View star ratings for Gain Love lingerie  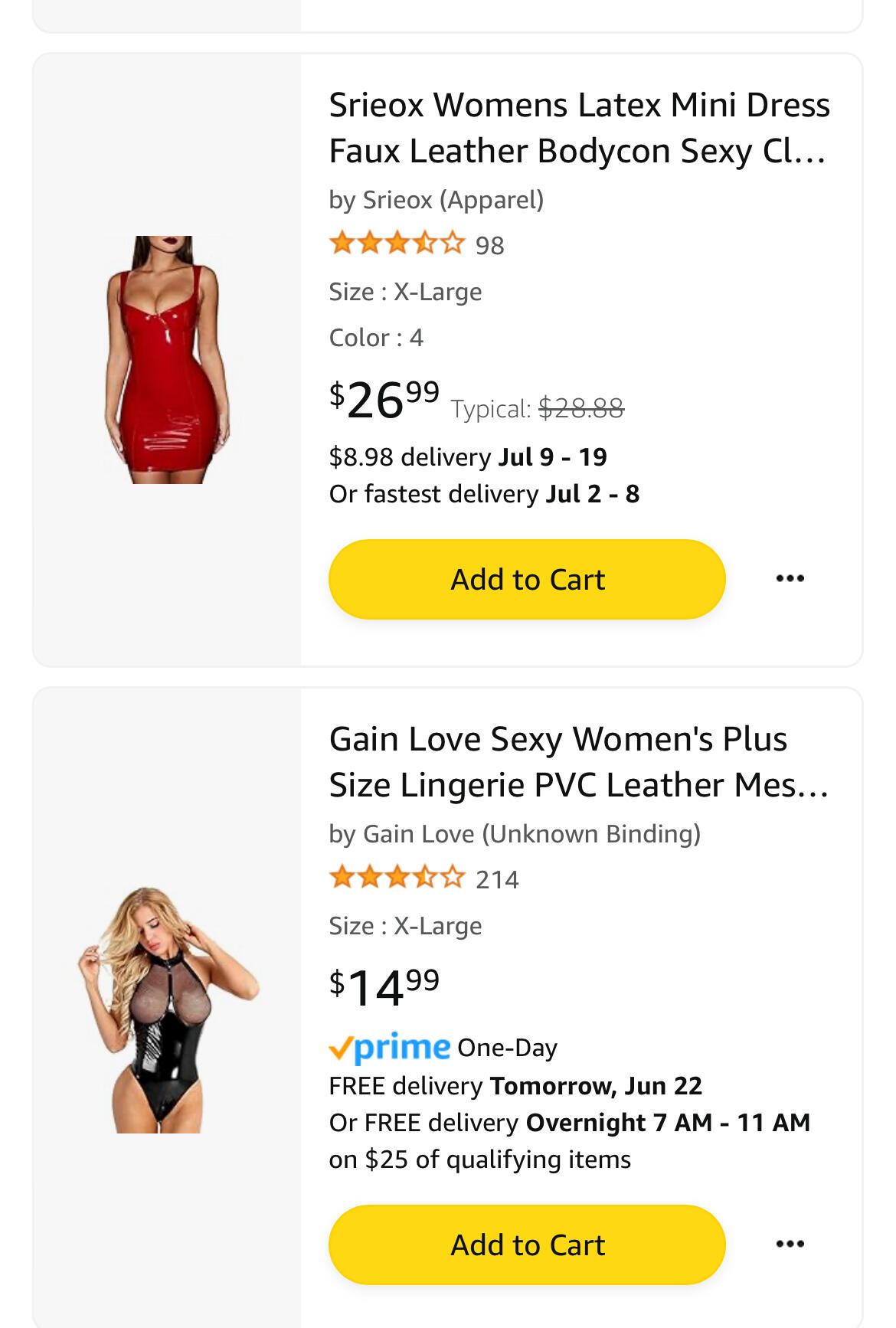(x=397, y=878)
